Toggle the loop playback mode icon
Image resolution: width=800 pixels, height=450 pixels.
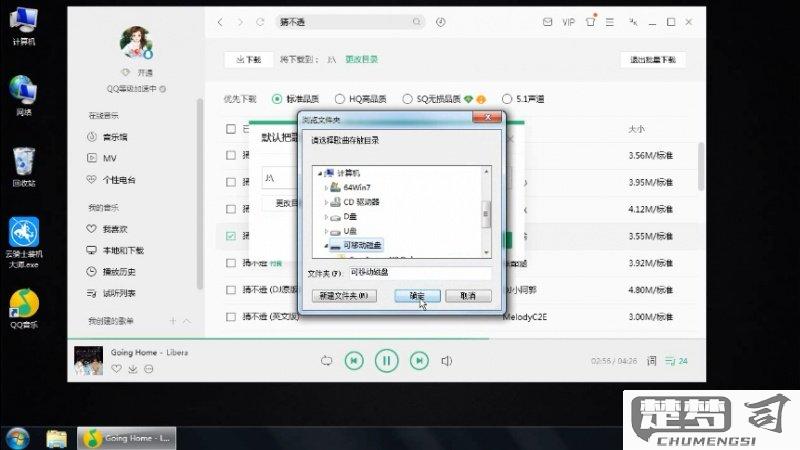pyautogui.click(x=327, y=361)
